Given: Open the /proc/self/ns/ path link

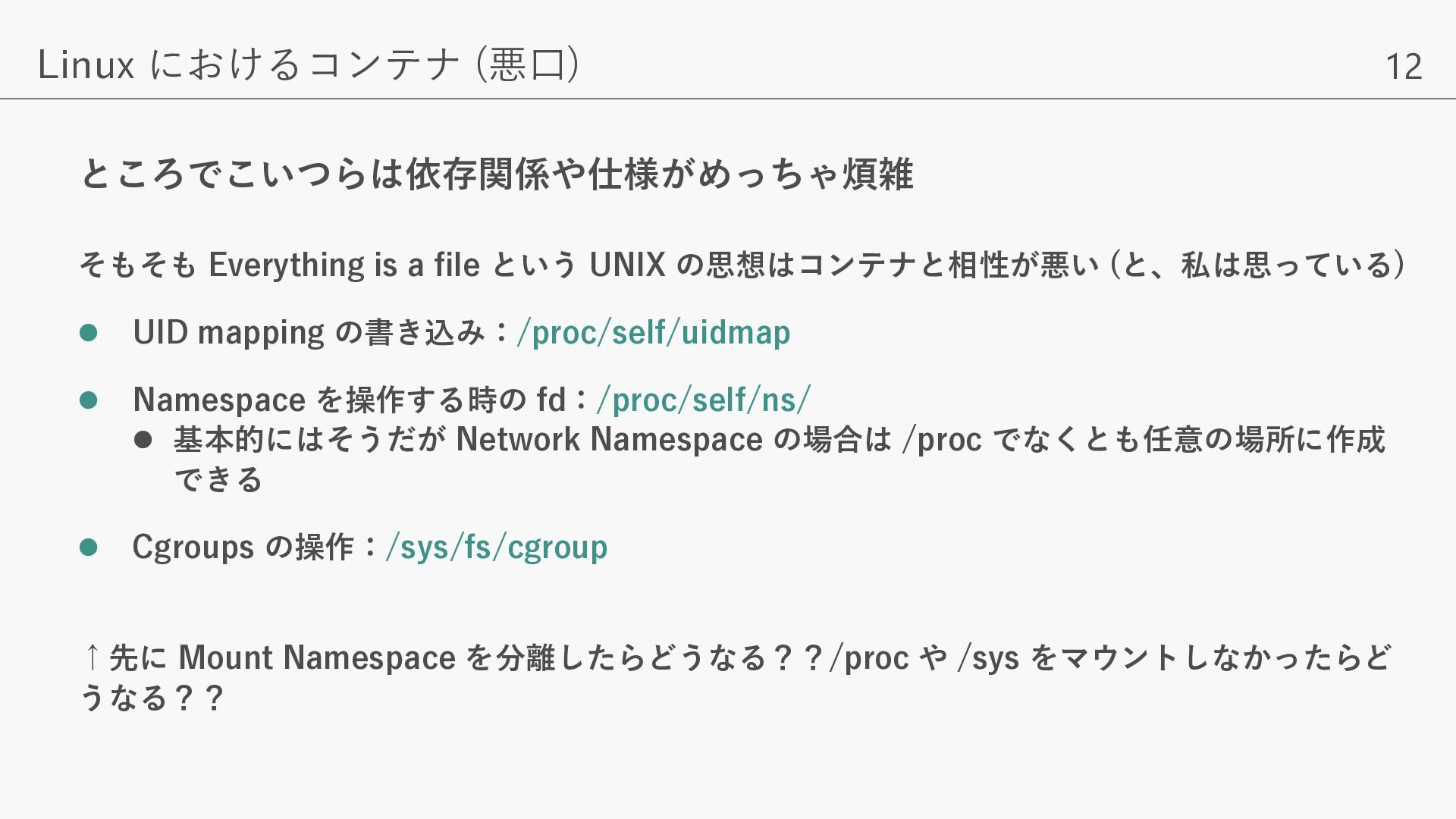Looking at the screenshot, I should click(x=704, y=400).
